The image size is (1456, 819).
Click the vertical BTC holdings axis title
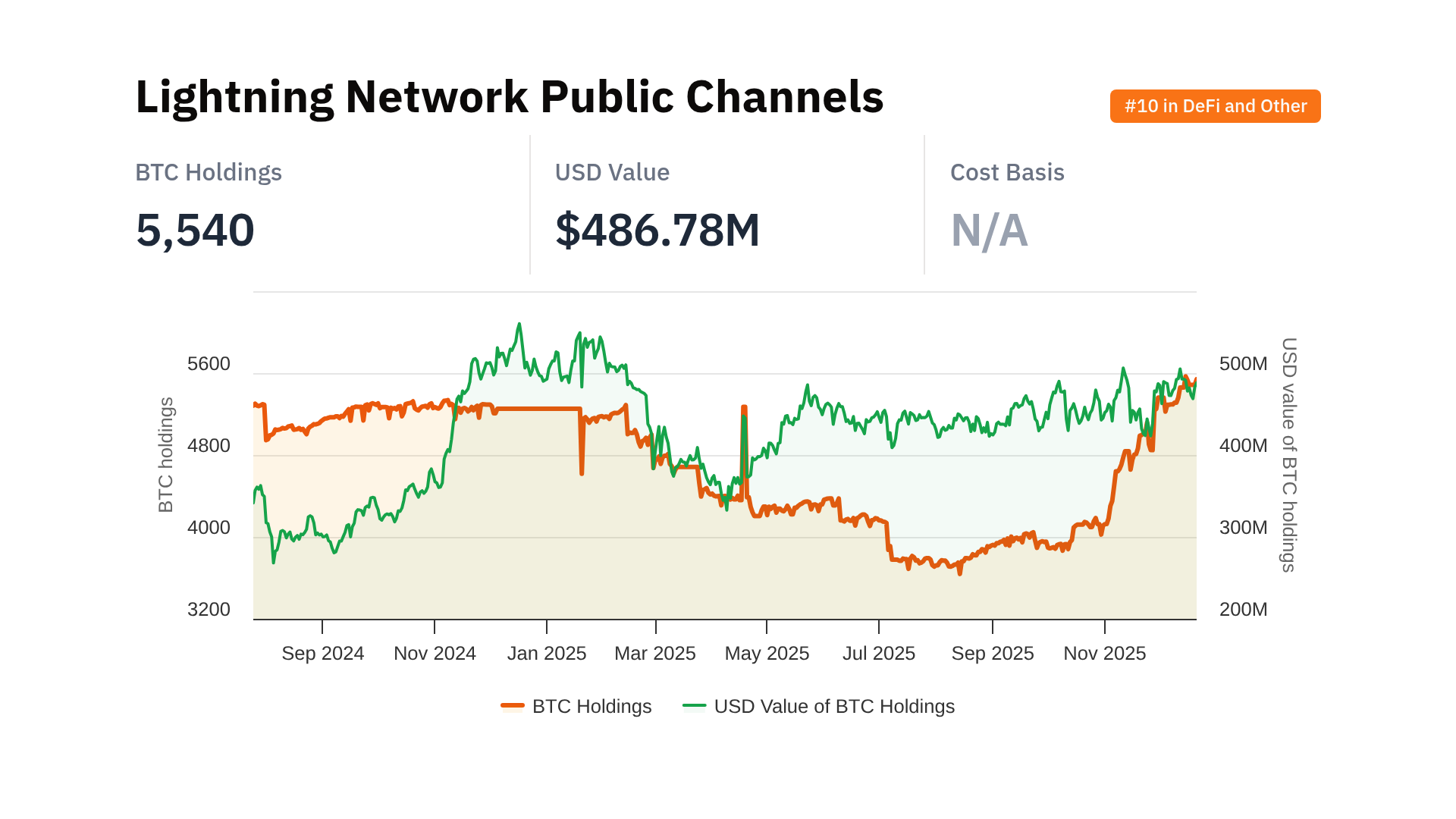pos(166,454)
